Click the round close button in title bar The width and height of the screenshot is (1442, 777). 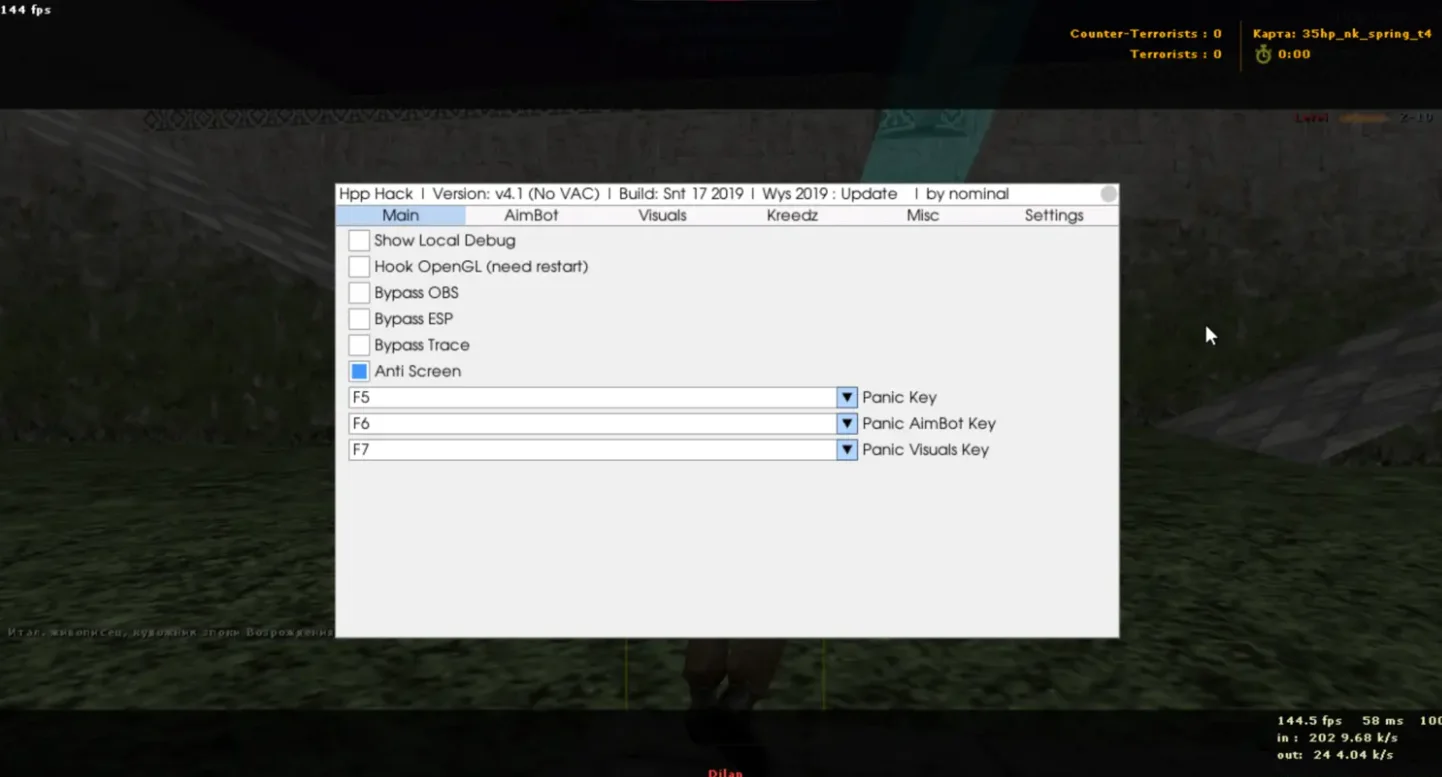tap(1108, 194)
